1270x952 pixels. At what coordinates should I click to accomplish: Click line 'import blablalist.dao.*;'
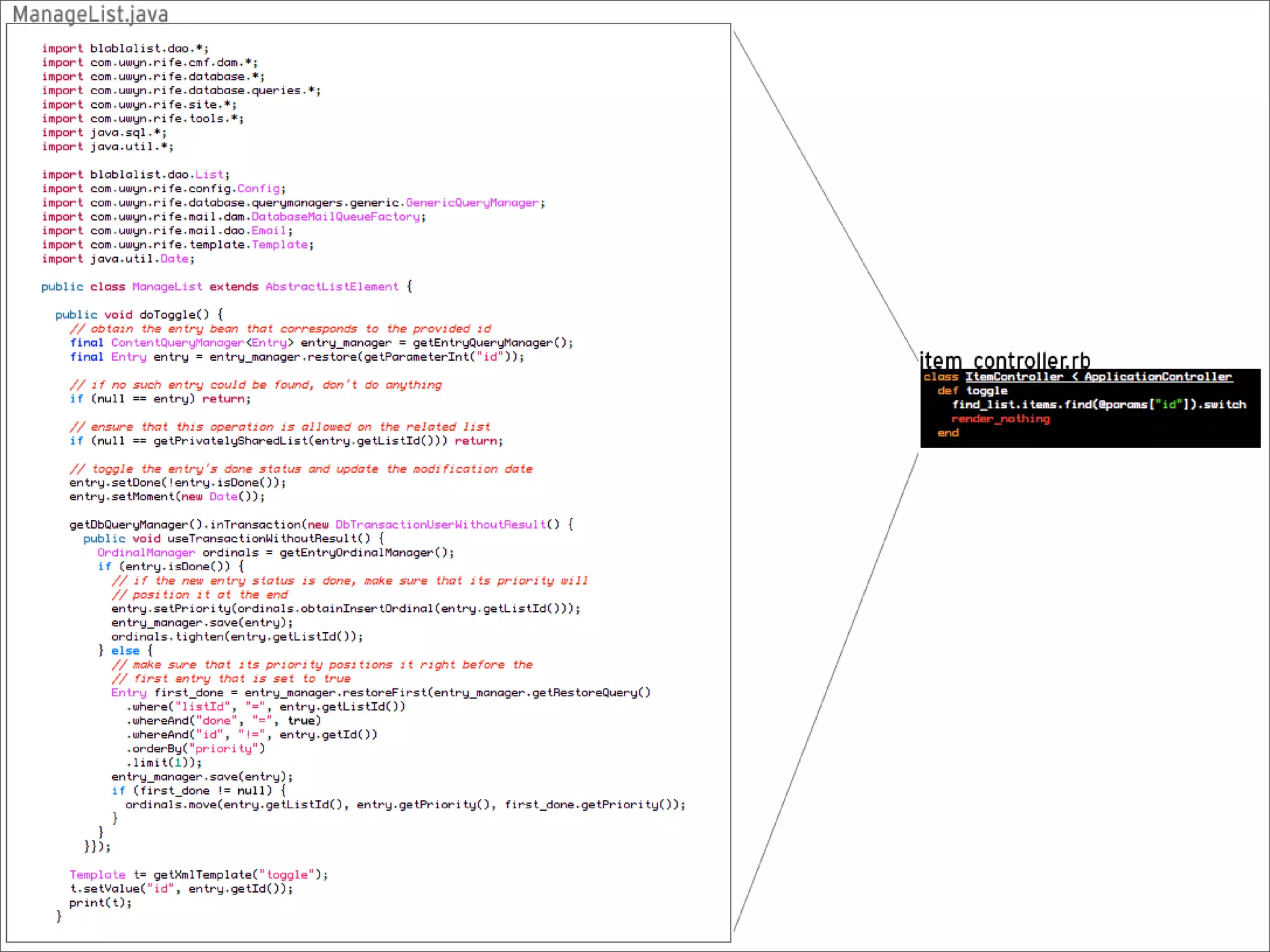click(125, 48)
